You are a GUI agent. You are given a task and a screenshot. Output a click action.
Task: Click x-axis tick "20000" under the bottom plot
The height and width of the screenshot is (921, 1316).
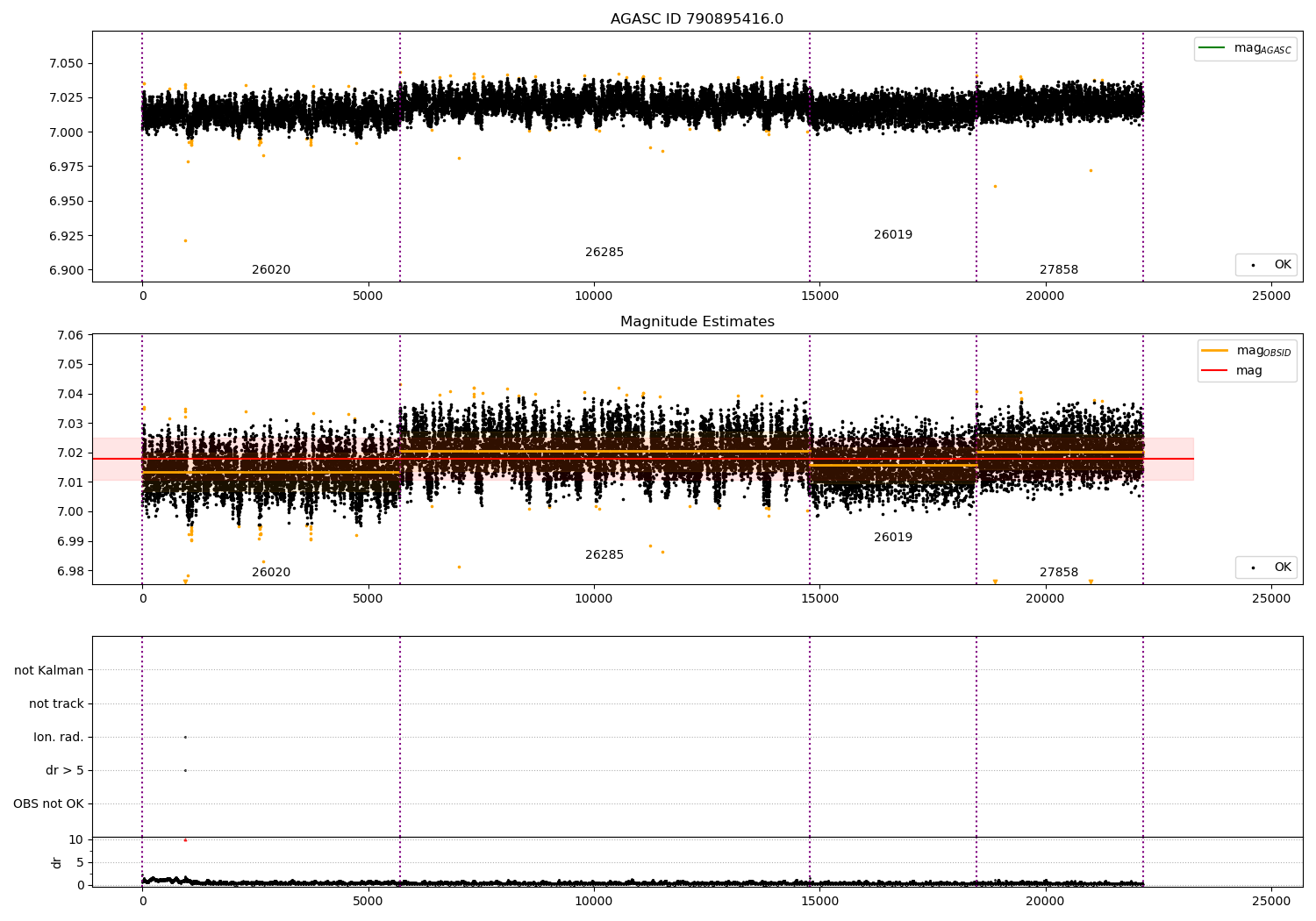(1045, 900)
